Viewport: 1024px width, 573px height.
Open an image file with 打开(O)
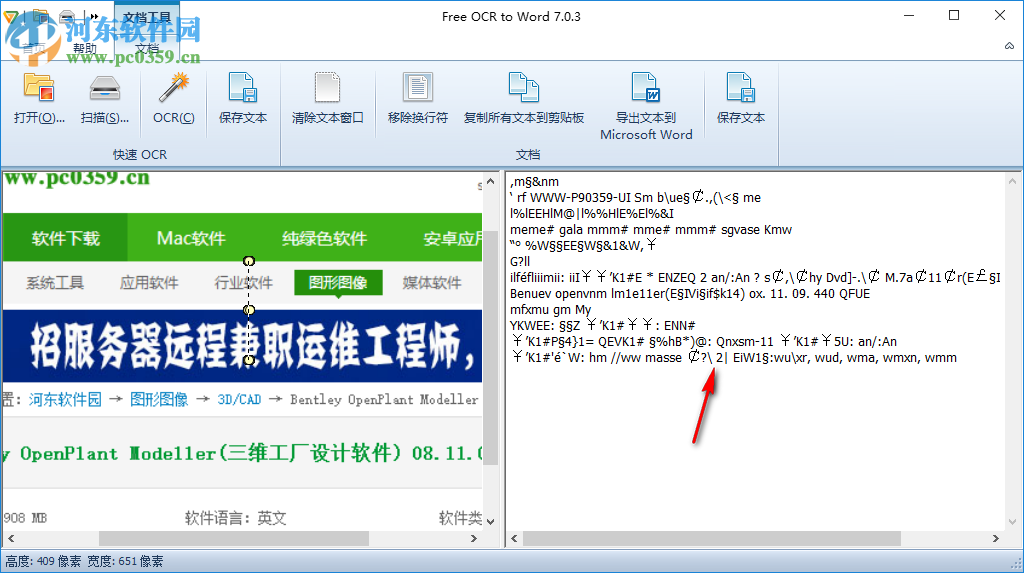[x=39, y=99]
